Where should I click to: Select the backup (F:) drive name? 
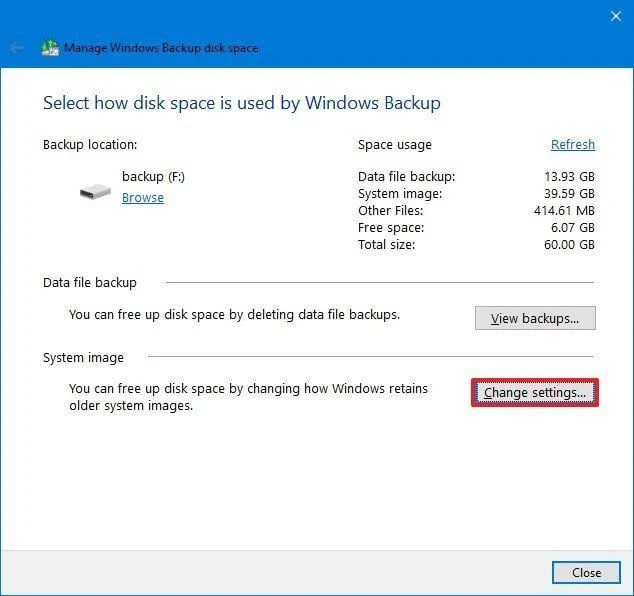(x=153, y=177)
